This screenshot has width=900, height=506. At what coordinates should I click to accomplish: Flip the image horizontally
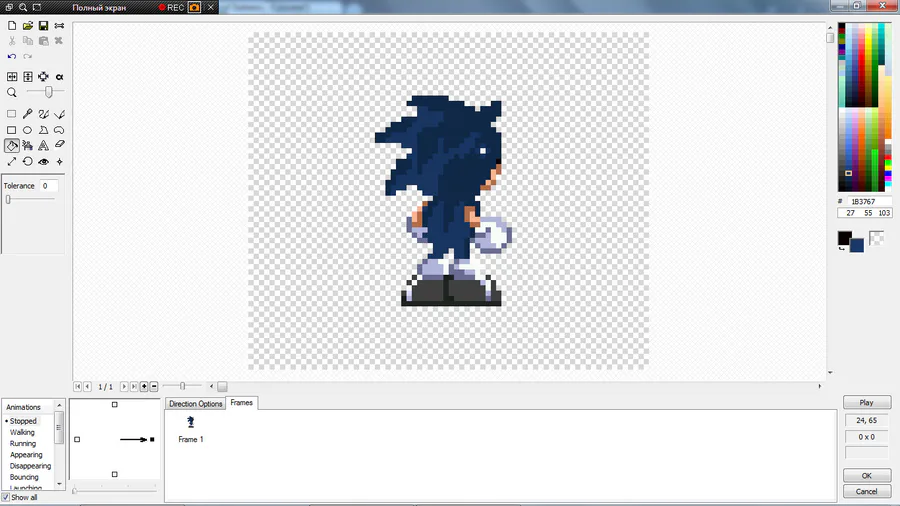12,76
